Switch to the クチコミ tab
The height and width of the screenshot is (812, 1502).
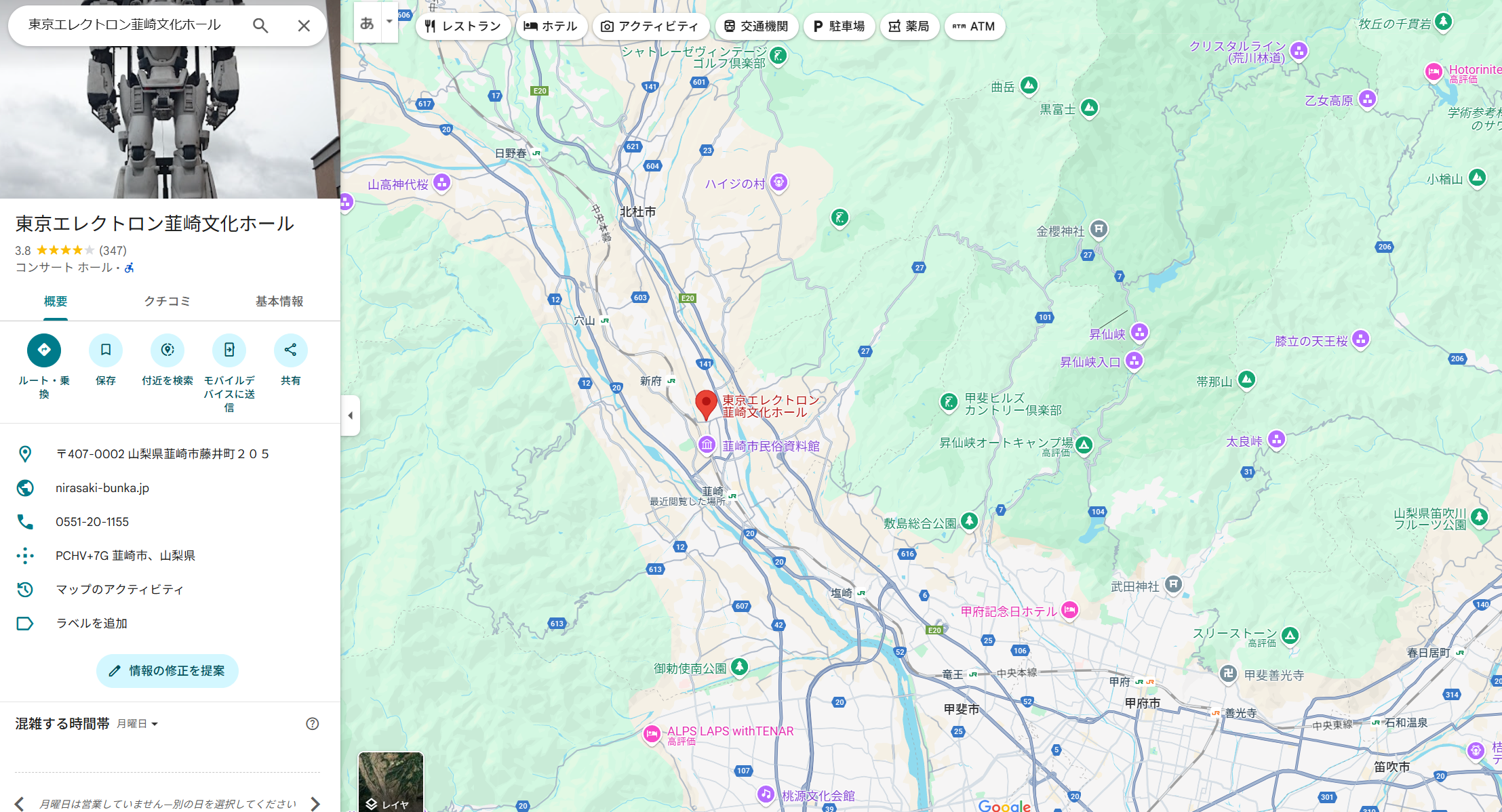(x=167, y=302)
